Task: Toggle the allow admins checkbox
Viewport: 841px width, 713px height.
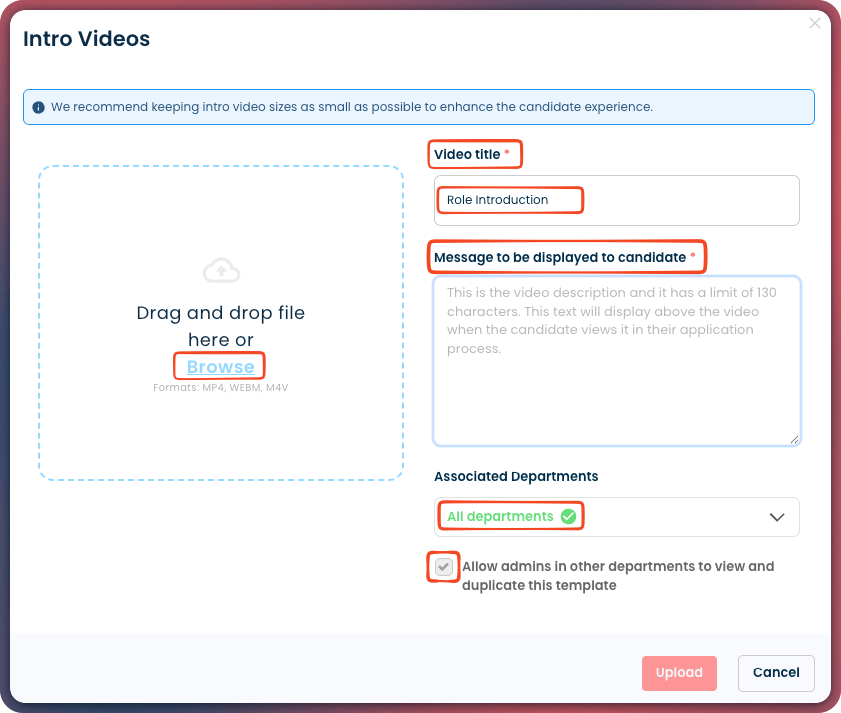Action: [x=444, y=567]
